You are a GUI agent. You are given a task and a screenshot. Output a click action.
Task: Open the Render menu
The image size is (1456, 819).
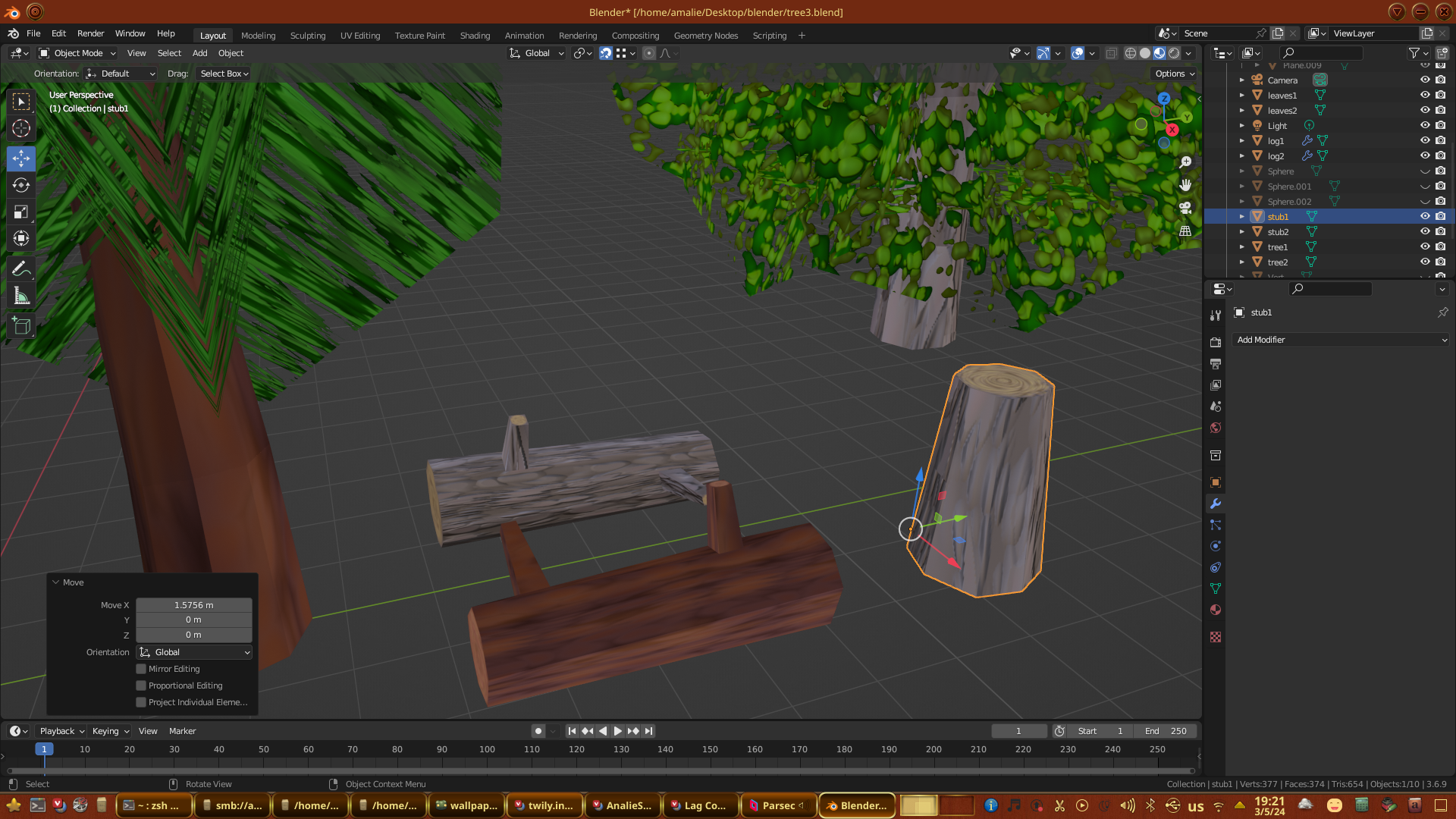(x=90, y=33)
